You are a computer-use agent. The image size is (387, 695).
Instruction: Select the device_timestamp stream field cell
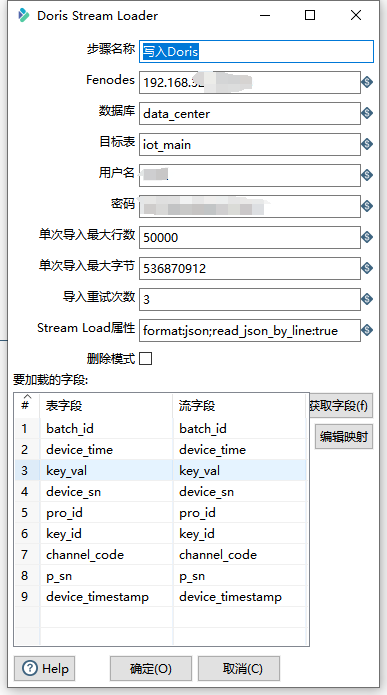click(239, 597)
